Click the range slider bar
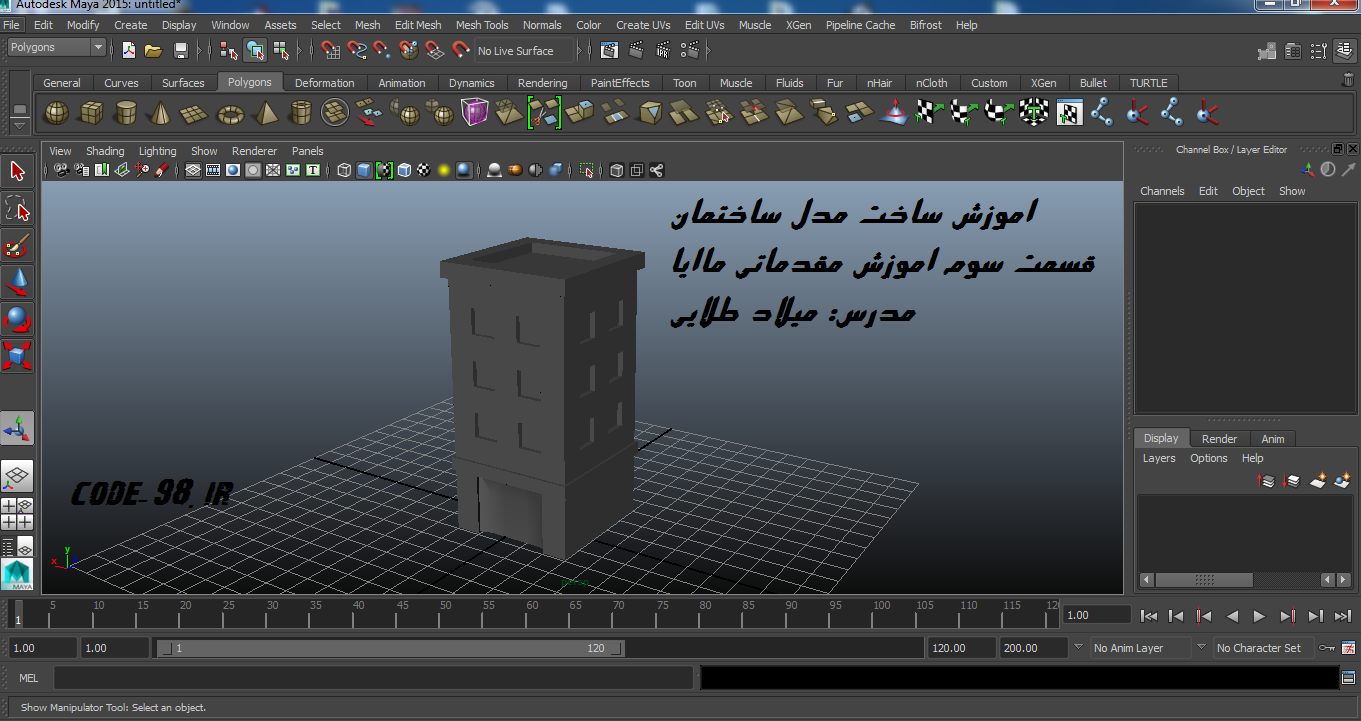Viewport: 1361px width, 721px height. [392, 648]
